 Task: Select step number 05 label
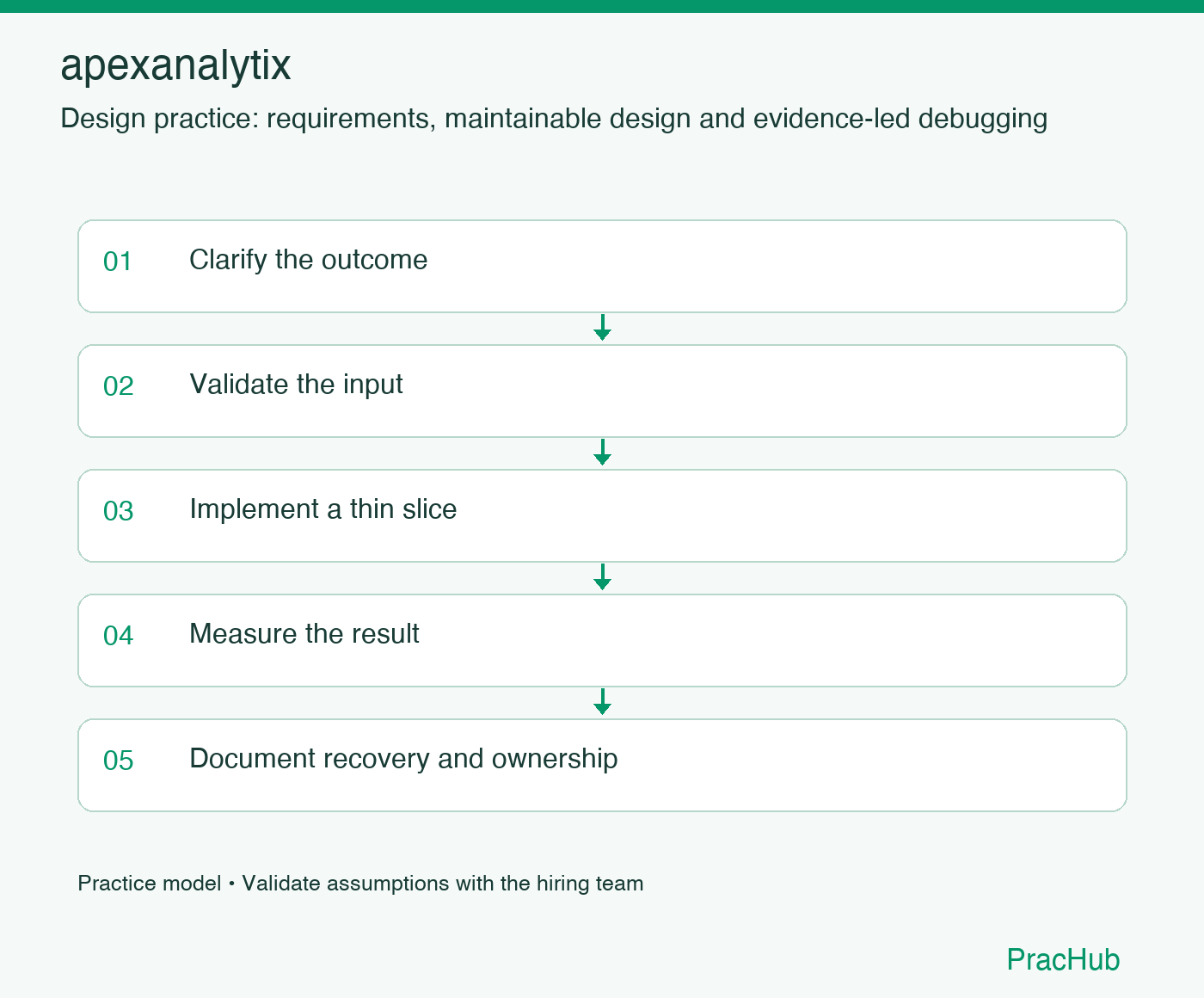tap(118, 761)
